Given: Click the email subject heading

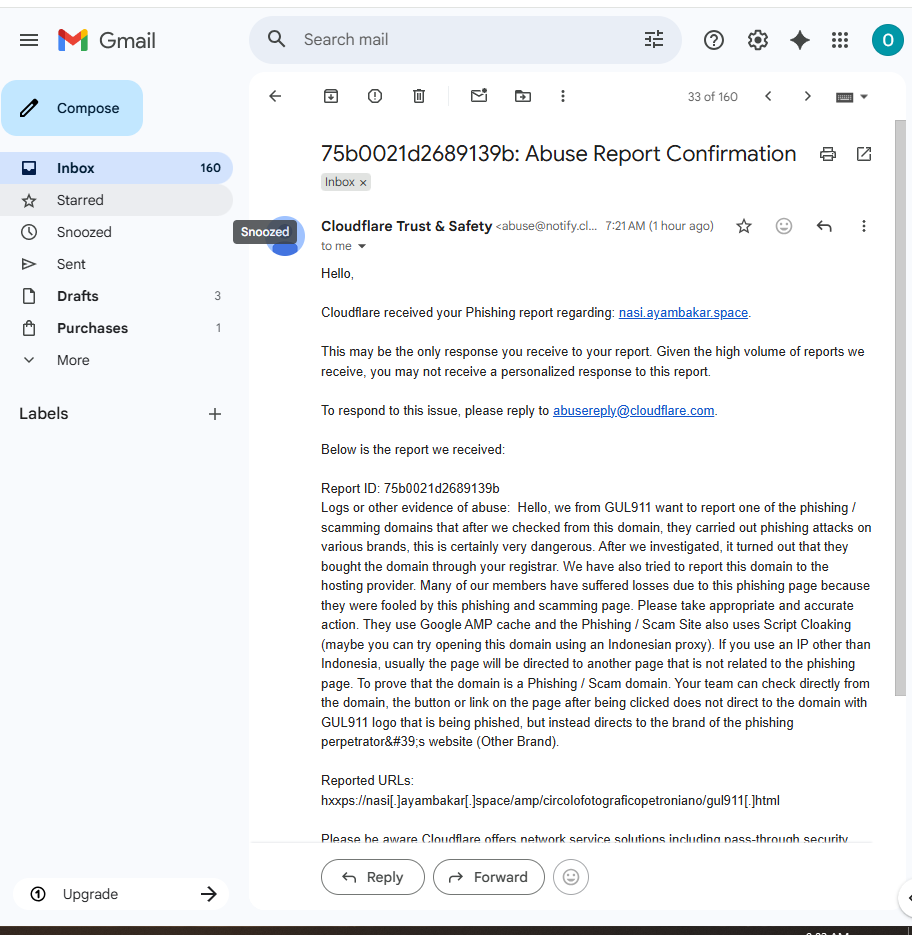Looking at the screenshot, I should pyautogui.click(x=558, y=154).
